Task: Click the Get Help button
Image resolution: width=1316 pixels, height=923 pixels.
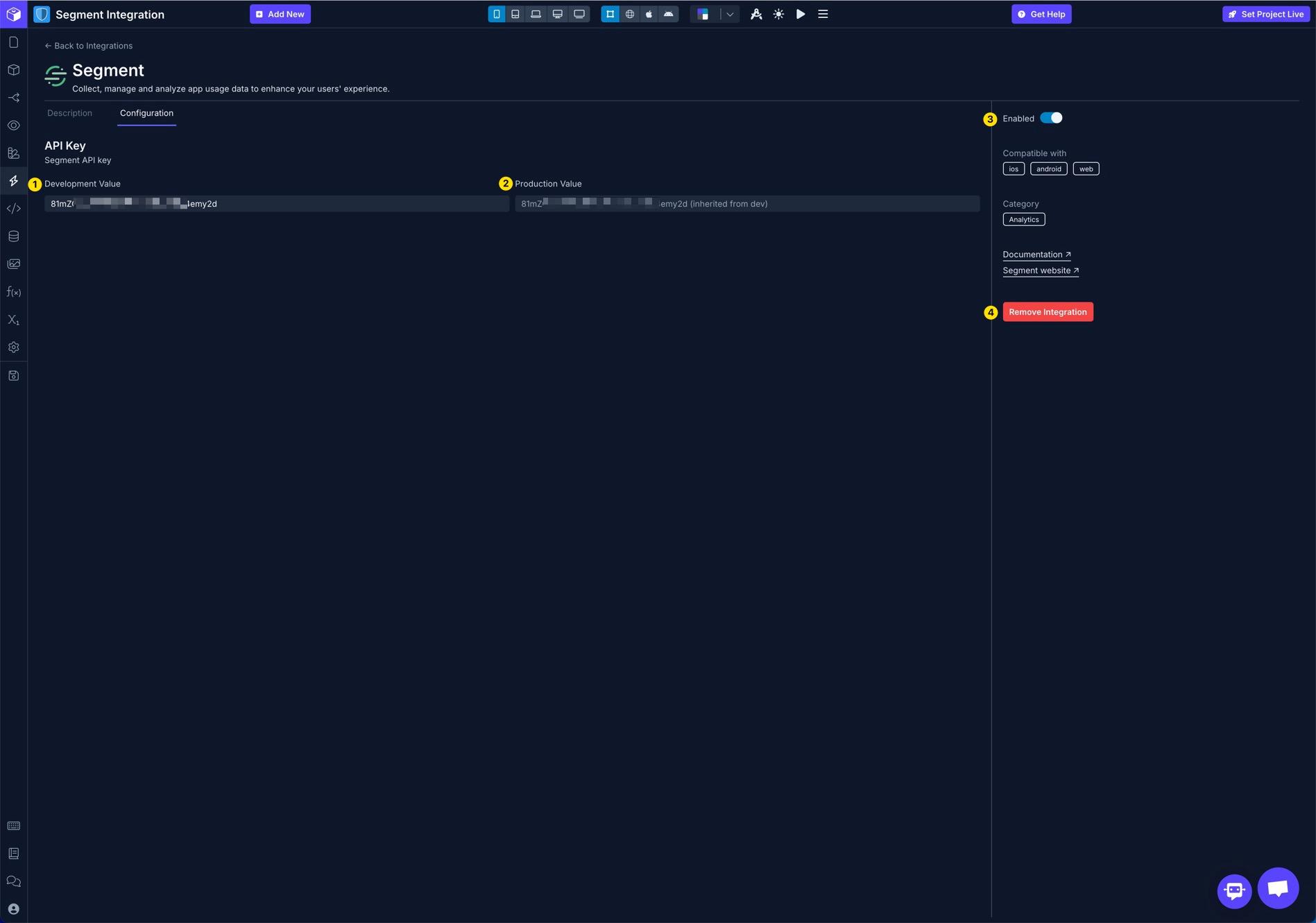Action: tap(1041, 14)
